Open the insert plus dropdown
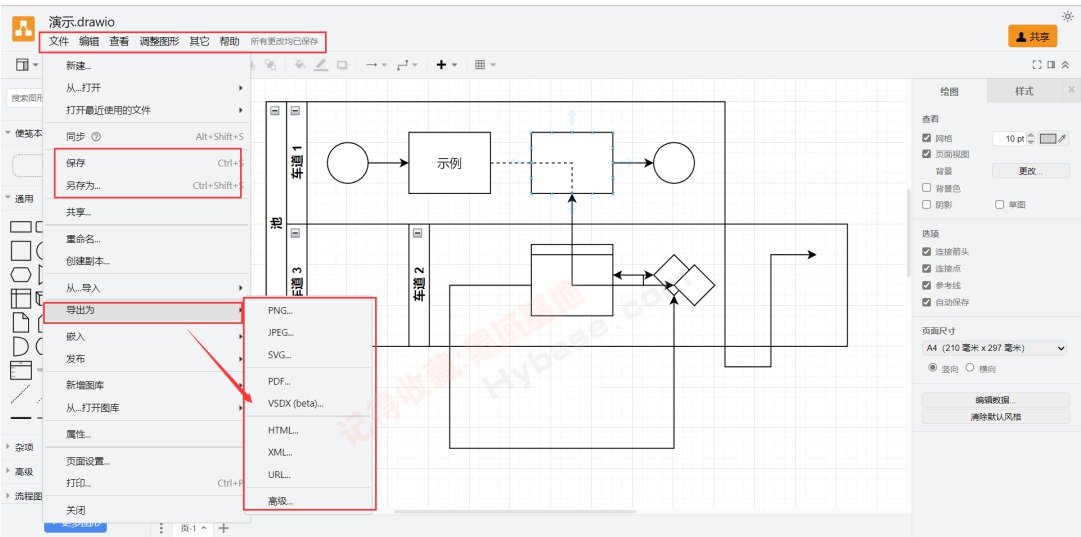The width and height of the screenshot is (1081, 537). point(447,65)
